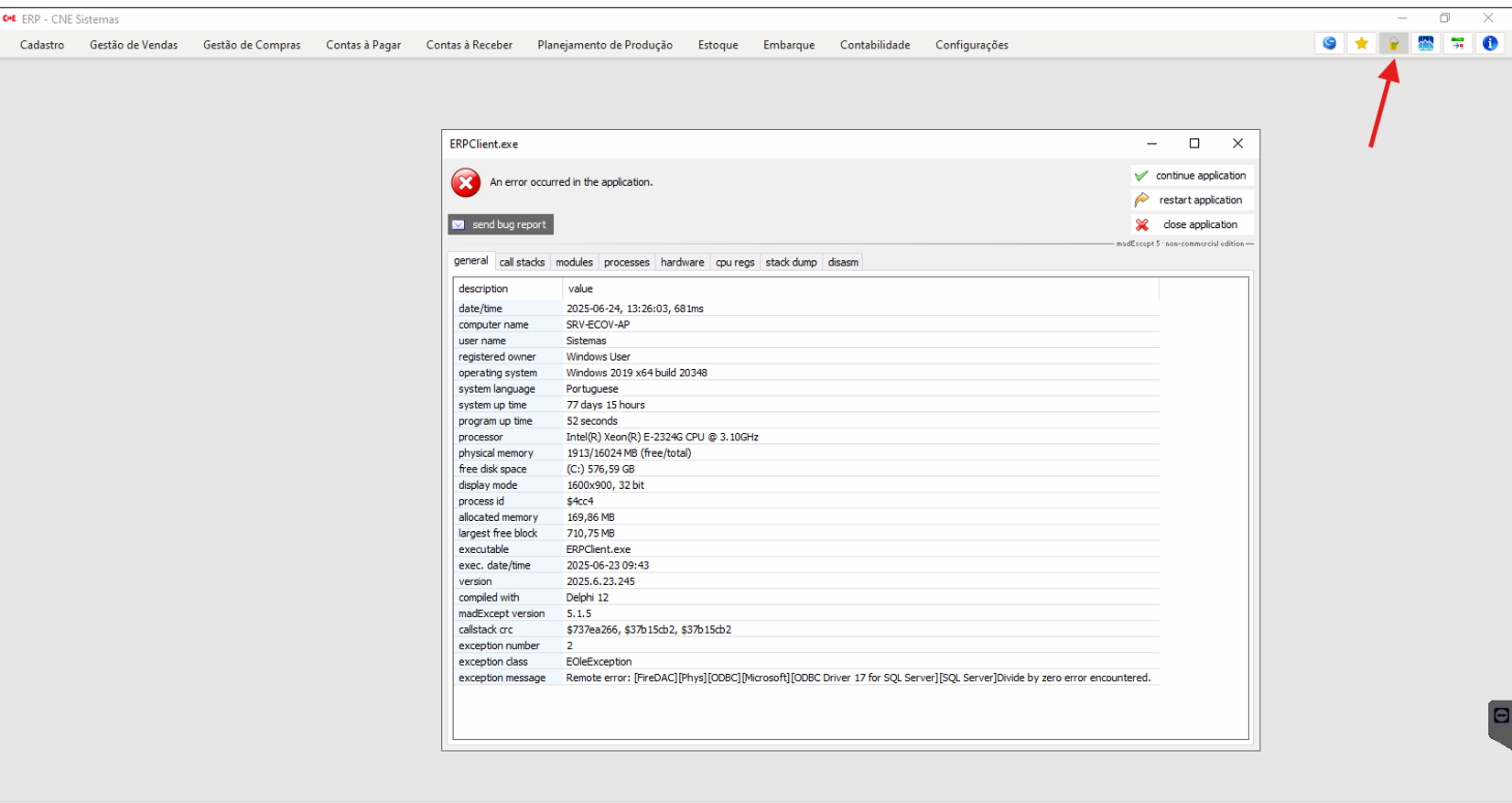Expand the Estoque menu

[x=718, y=45]
